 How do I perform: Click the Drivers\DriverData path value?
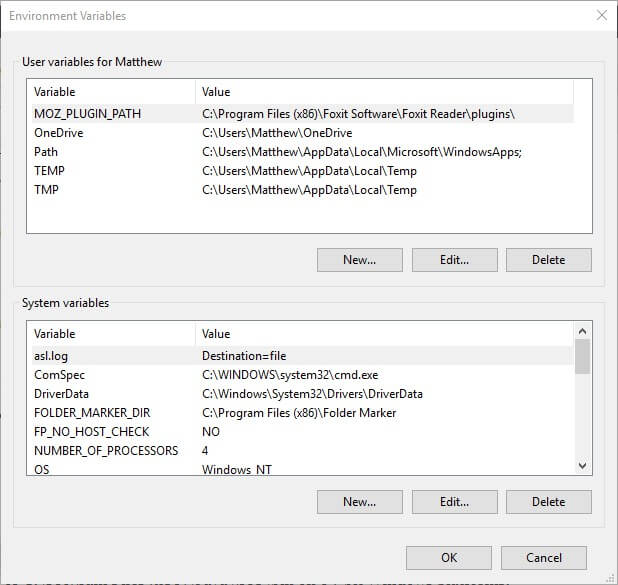312,394
